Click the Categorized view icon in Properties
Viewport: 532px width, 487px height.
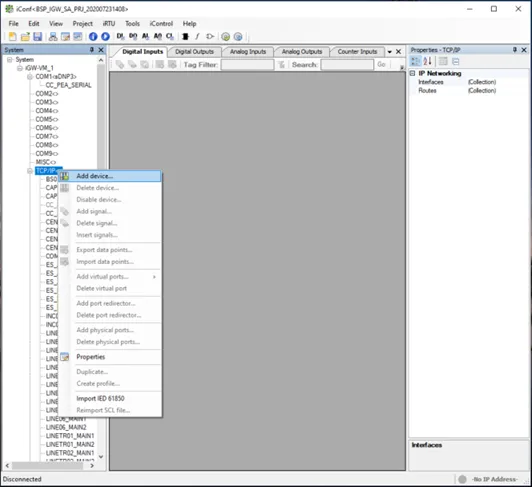point(415,61)
